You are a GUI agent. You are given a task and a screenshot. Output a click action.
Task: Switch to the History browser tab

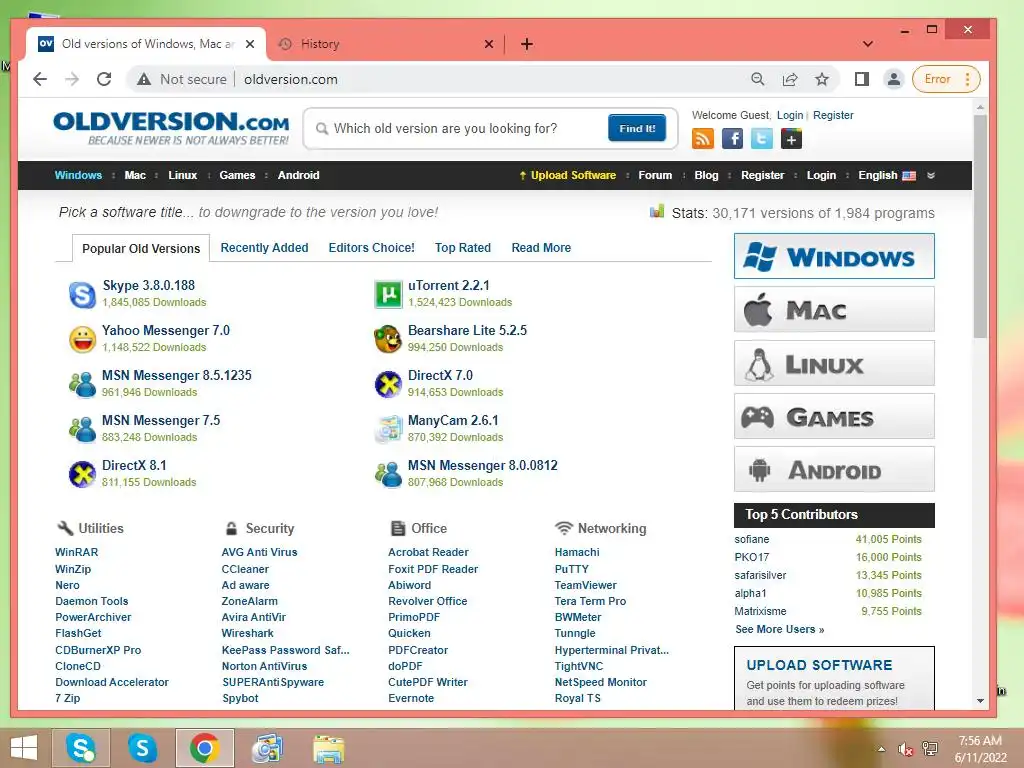[x=385, y=44]
